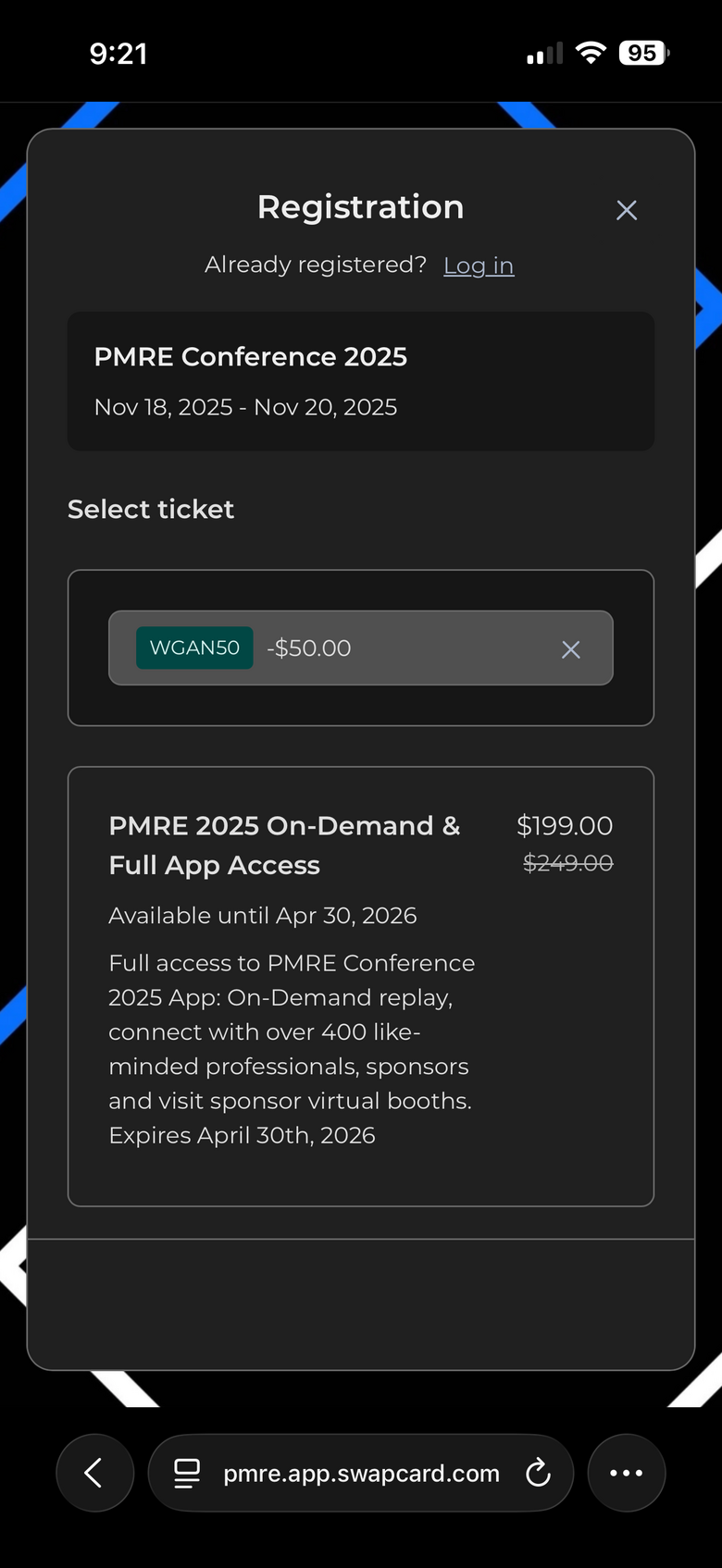Tap the ticket description paragraph

292,1049
